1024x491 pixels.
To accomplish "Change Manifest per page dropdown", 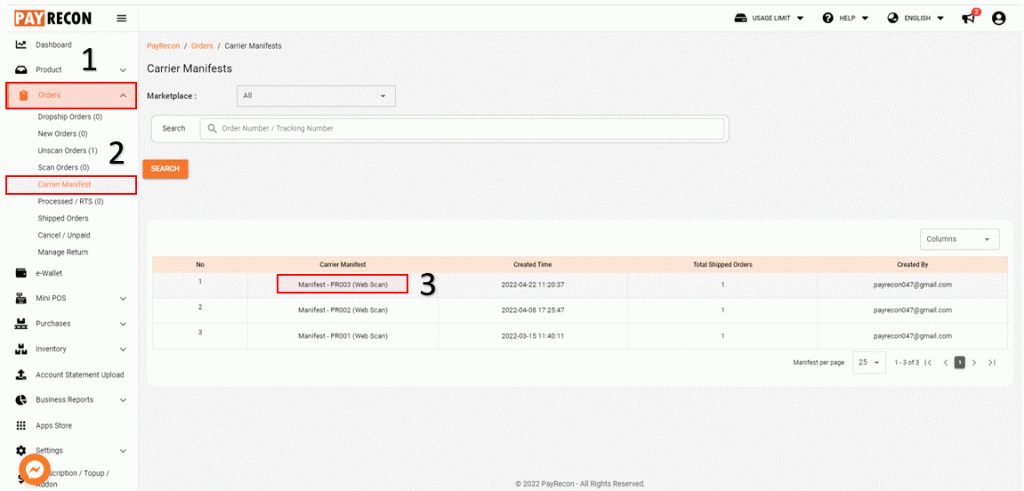I will point(869,362).
